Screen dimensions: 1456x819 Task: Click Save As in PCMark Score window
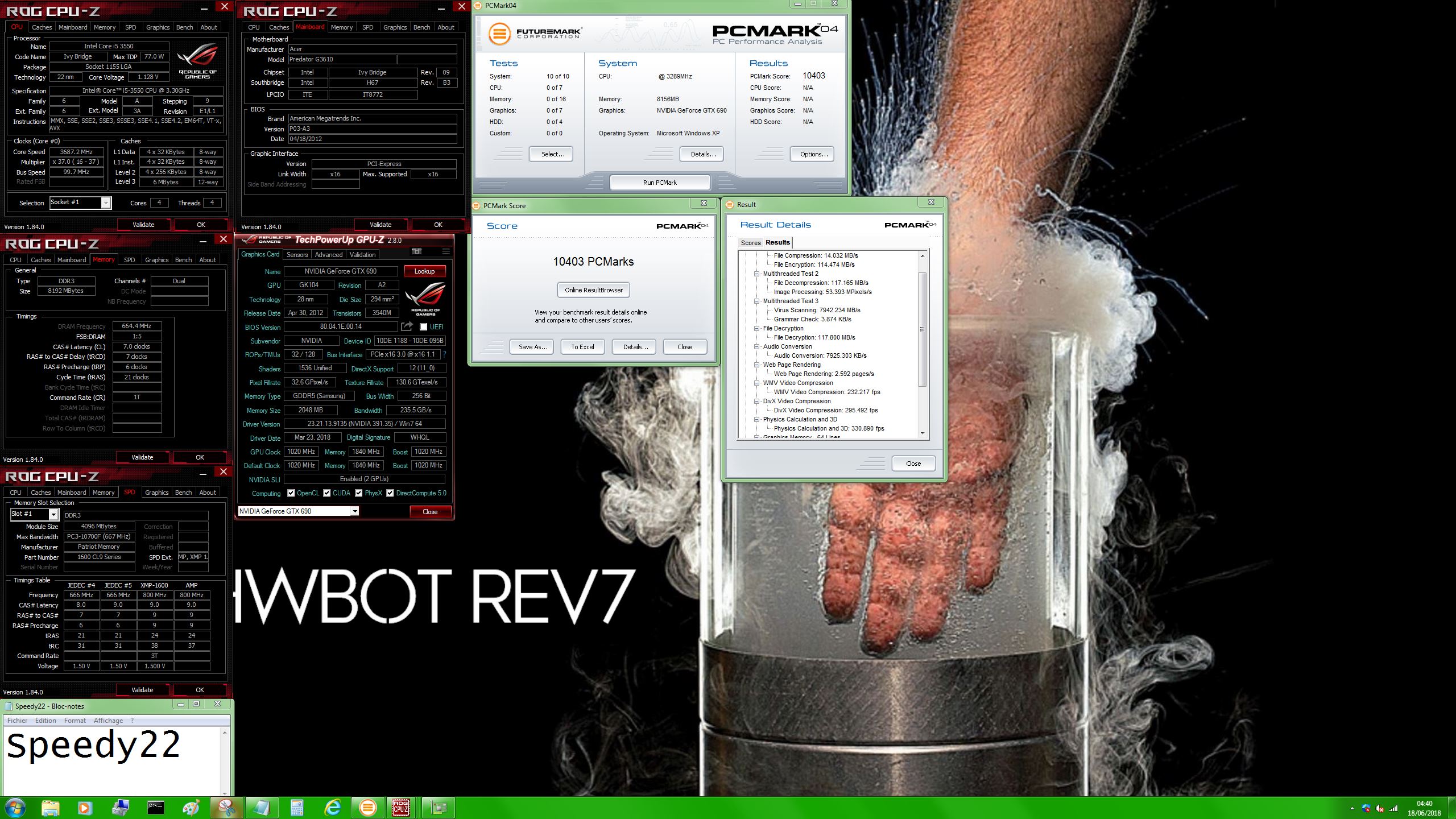pos(532,347)
